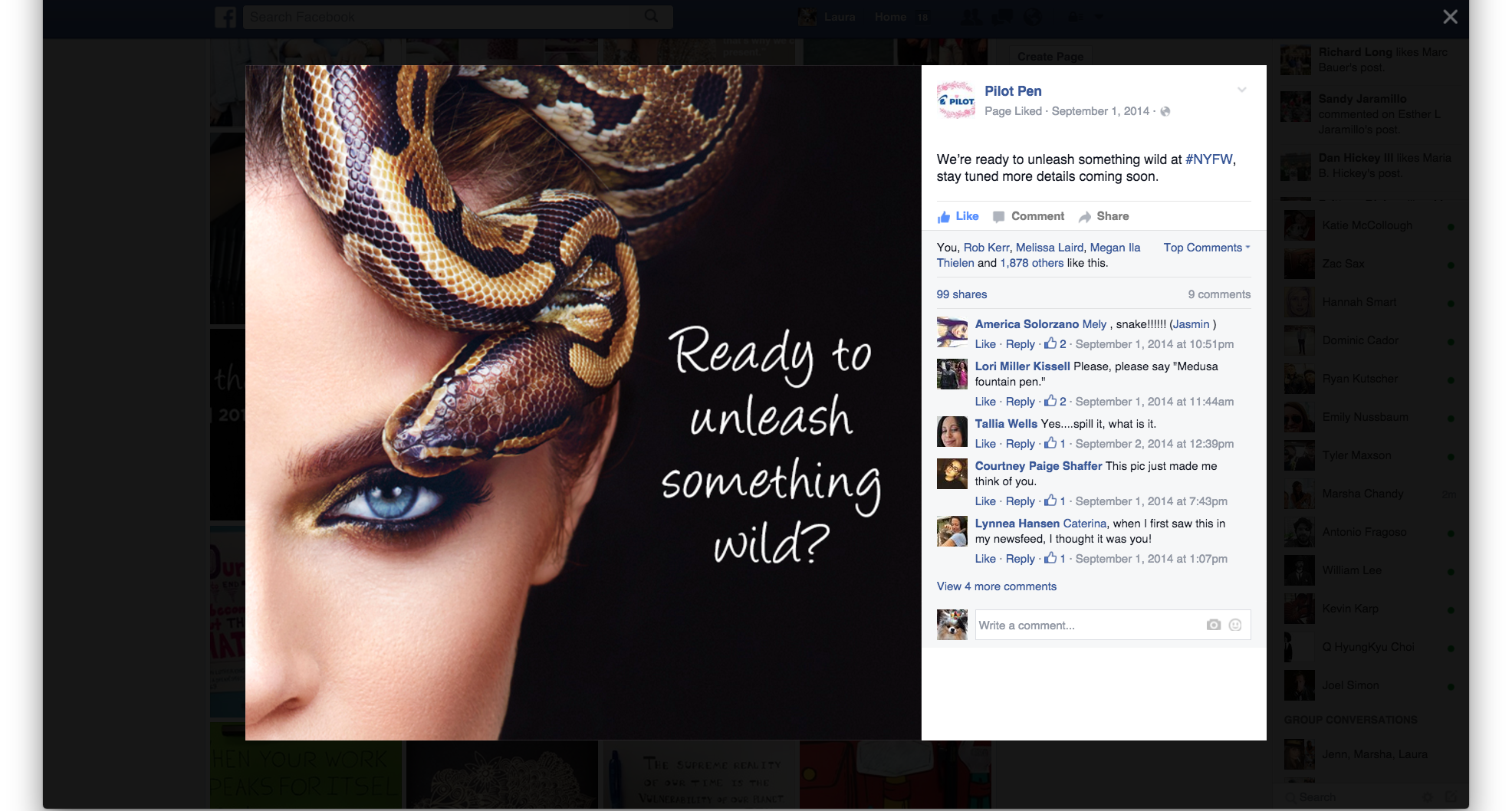Image resolution: width=1512 pixels, height=811 pixels.
Task: View the 1,878 others who liked
Action: (x=1031, y=263)
